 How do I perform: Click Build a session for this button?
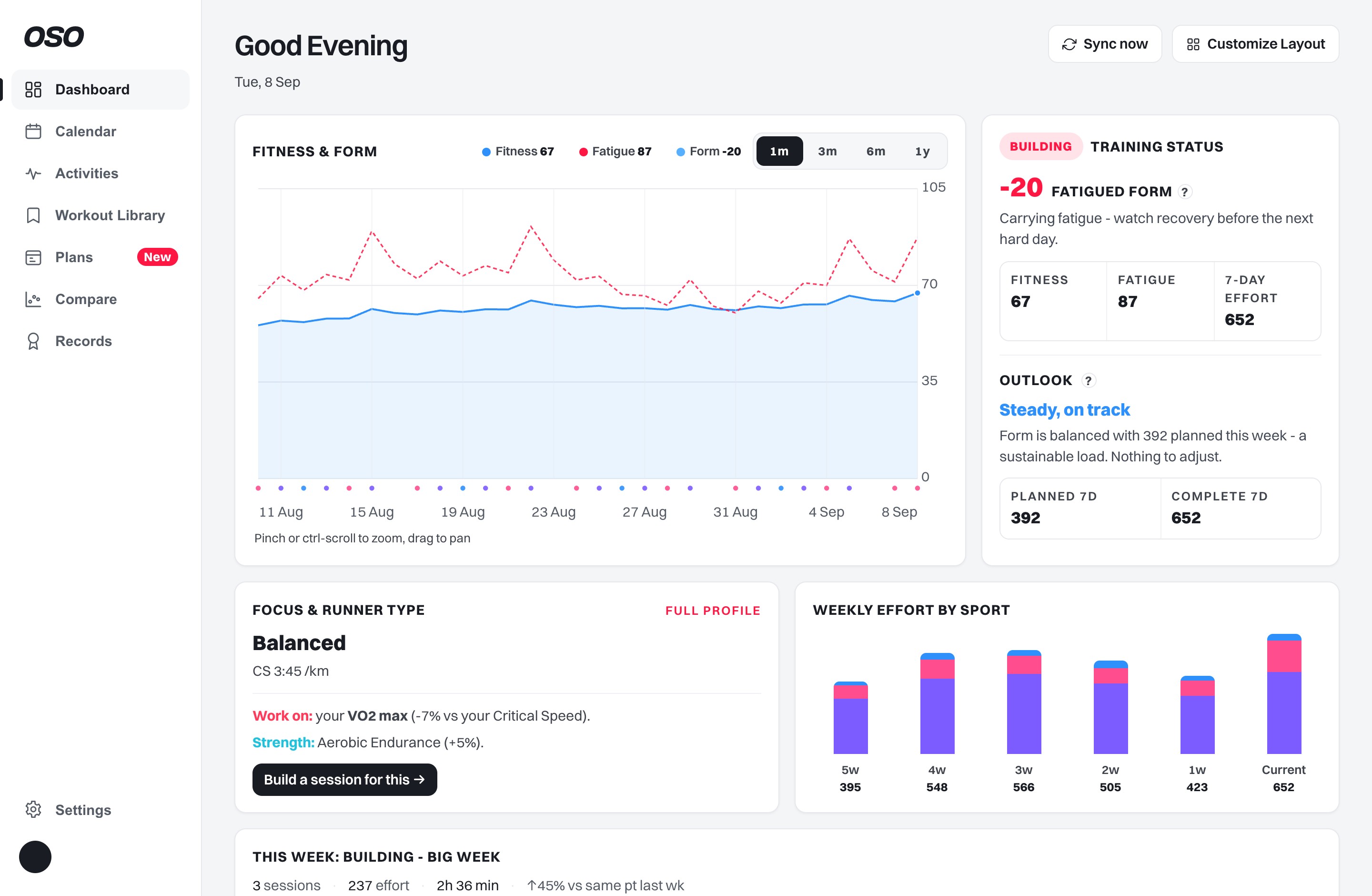point(345,780)
